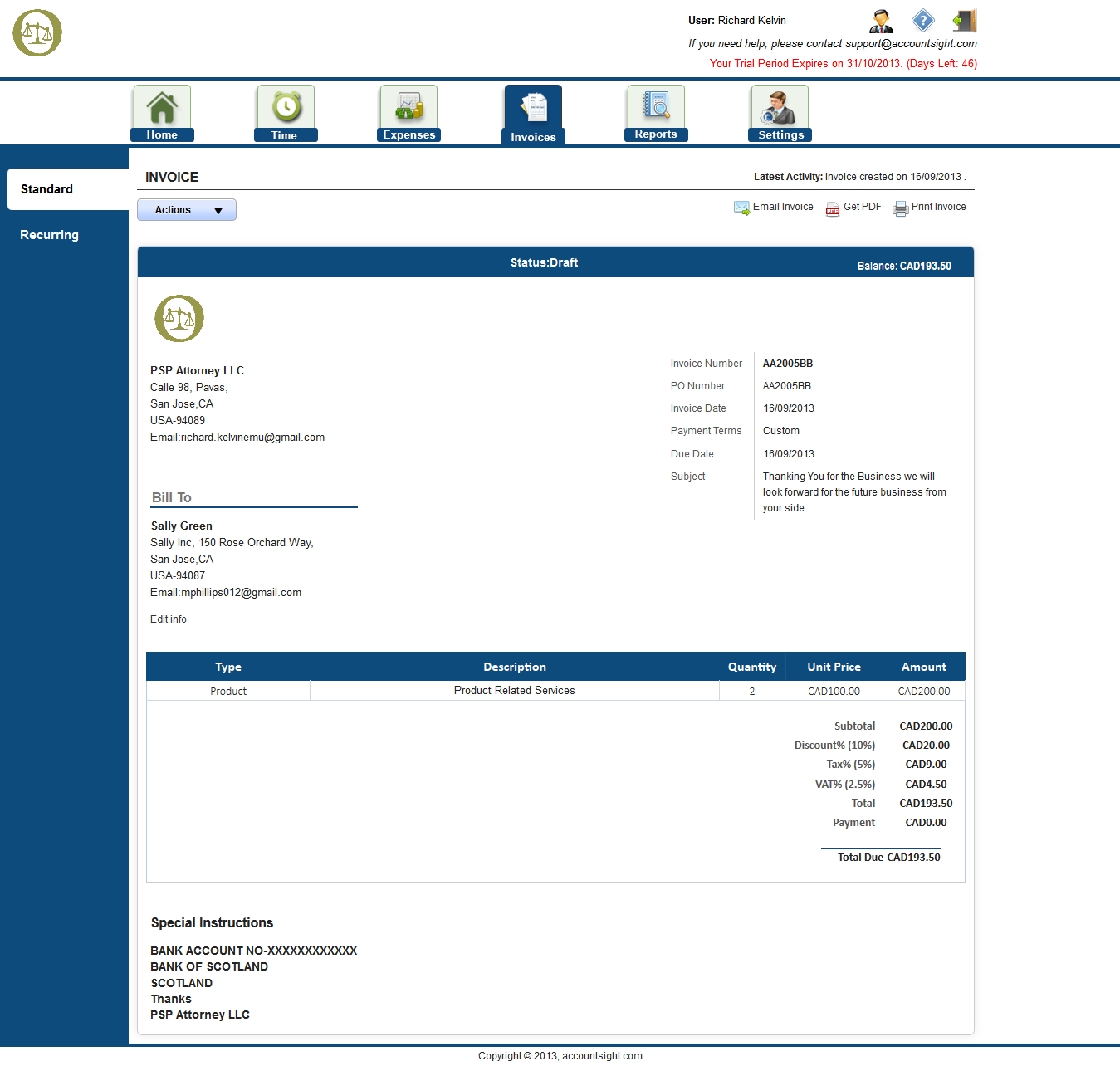Click the CAD100.00 unit price cell
This screenshot has width=1120, height=1066.
pyautogui.click(x=834, y=691)
